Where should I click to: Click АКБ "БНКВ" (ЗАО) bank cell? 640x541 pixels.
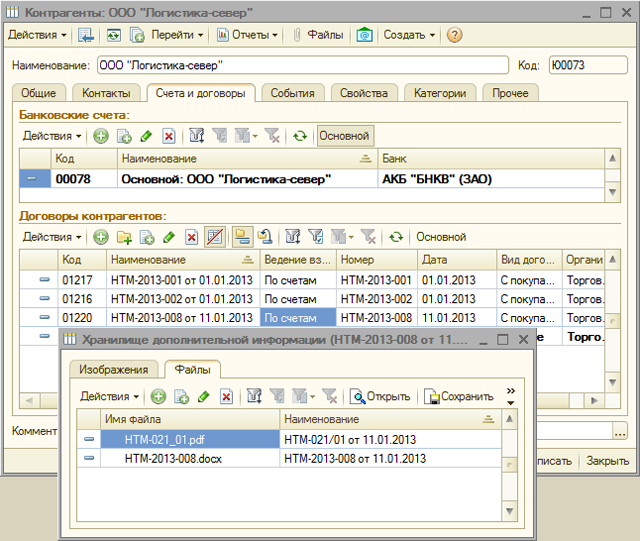(491, 179)
